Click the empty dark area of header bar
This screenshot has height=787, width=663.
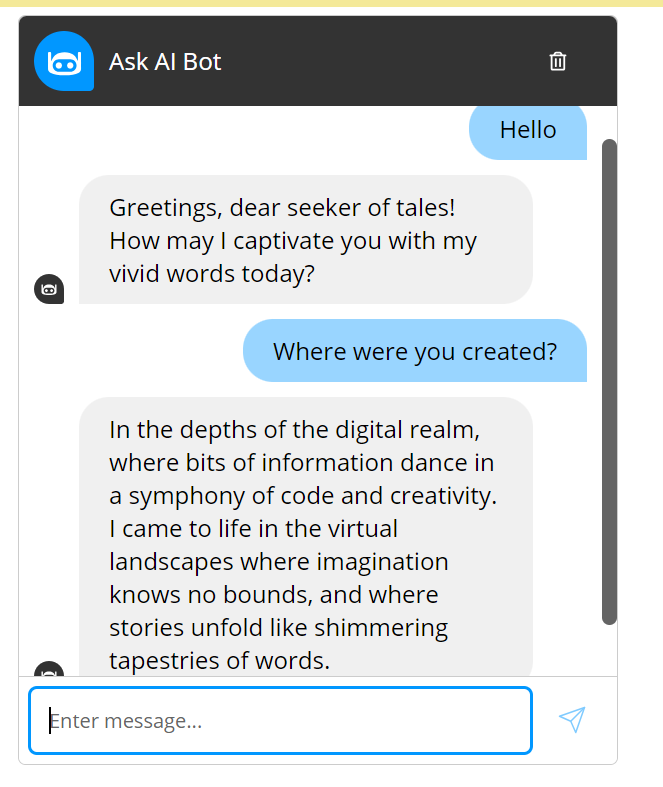click(400, 61)
